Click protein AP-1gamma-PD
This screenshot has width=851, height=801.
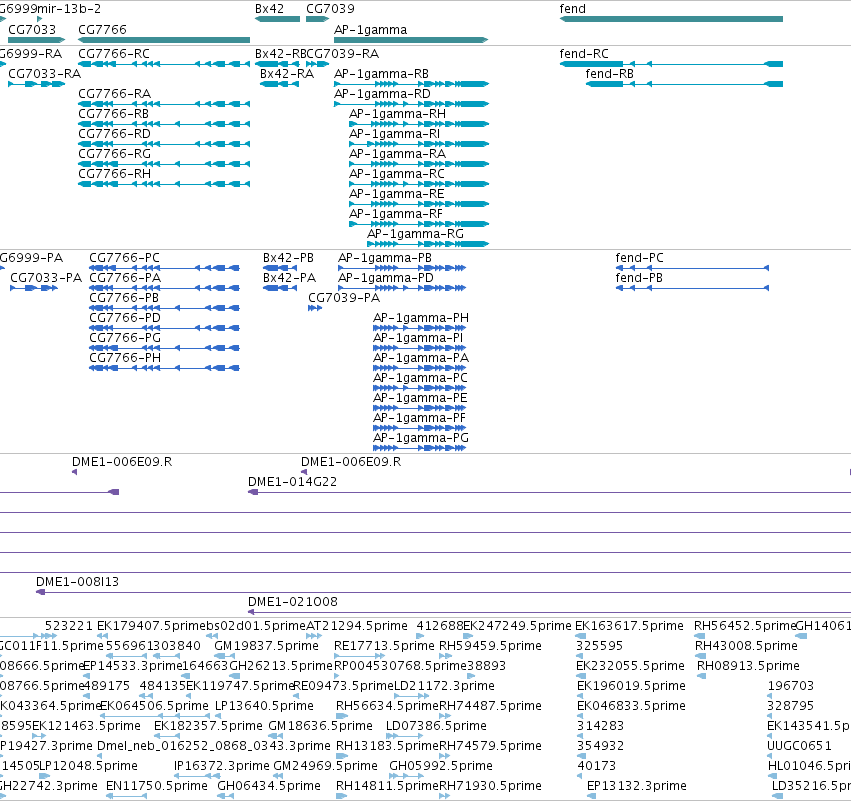pos(386,277)
